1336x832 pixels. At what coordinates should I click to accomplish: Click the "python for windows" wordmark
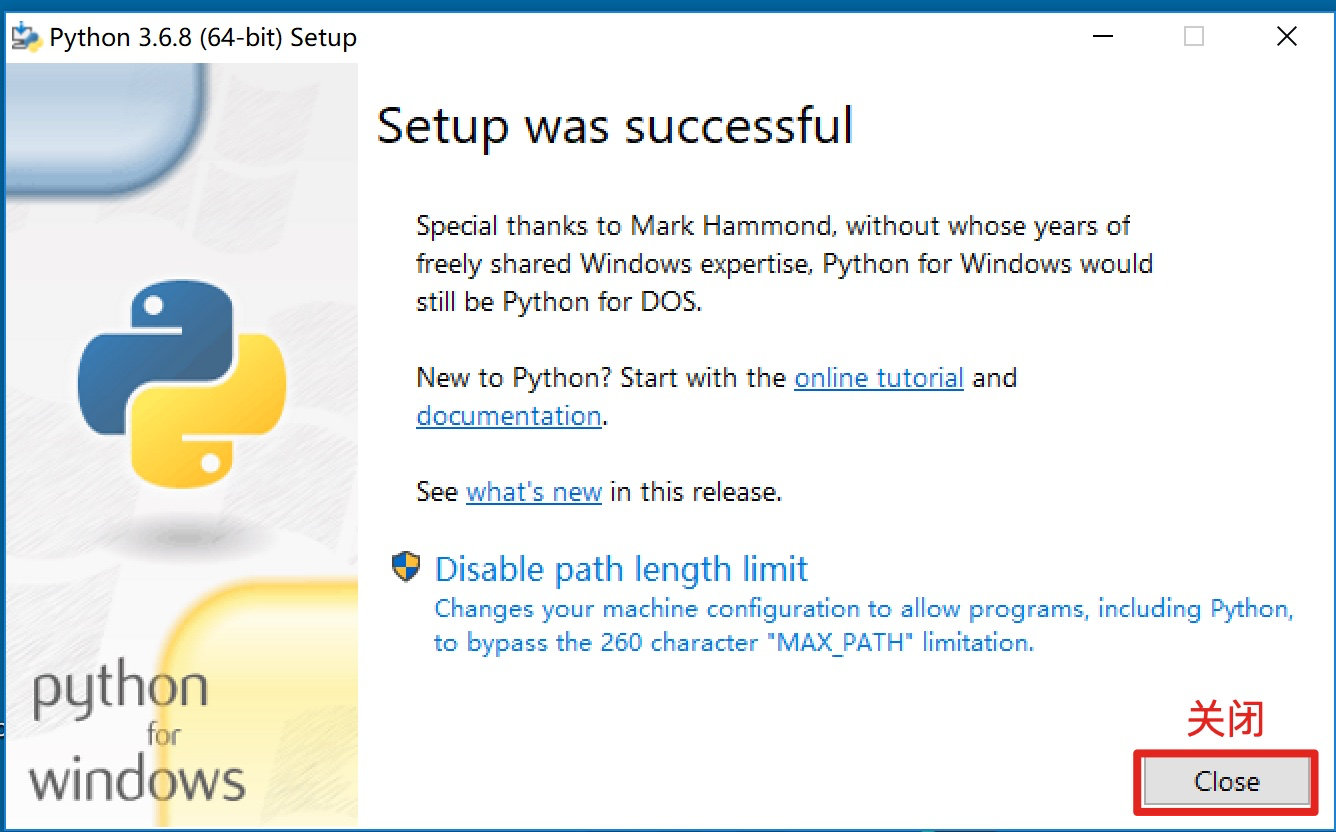tap(137, 736)
